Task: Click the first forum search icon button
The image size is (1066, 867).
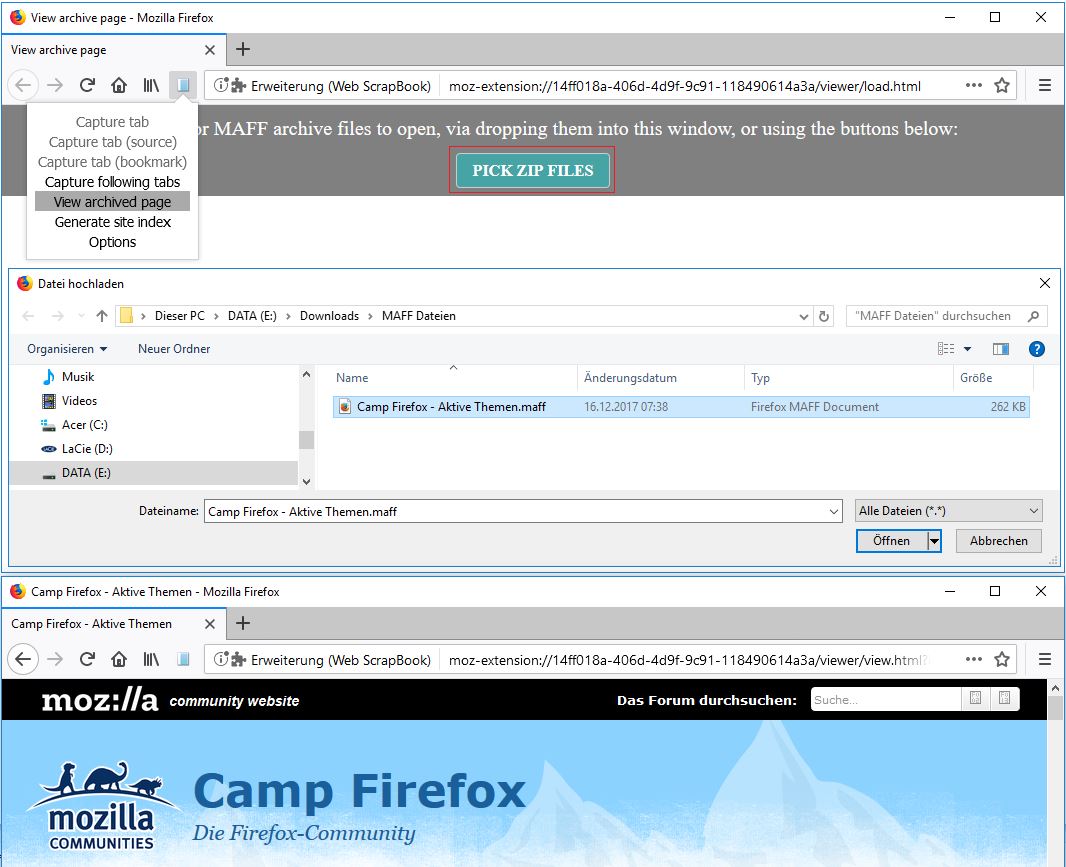Action: coord(976,698)
